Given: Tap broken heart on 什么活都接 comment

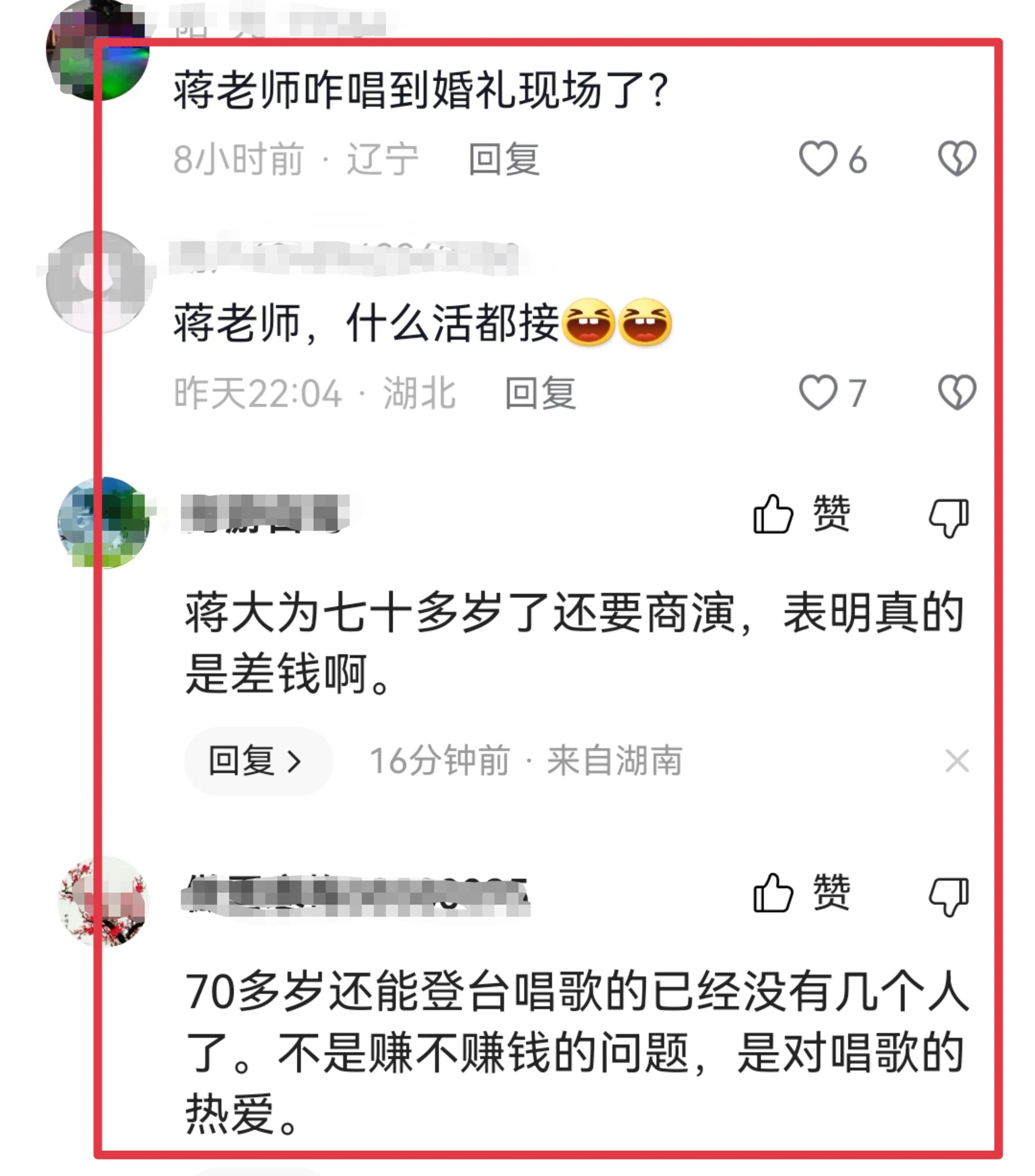Looking at the screenshot, I should click(957, 392).
